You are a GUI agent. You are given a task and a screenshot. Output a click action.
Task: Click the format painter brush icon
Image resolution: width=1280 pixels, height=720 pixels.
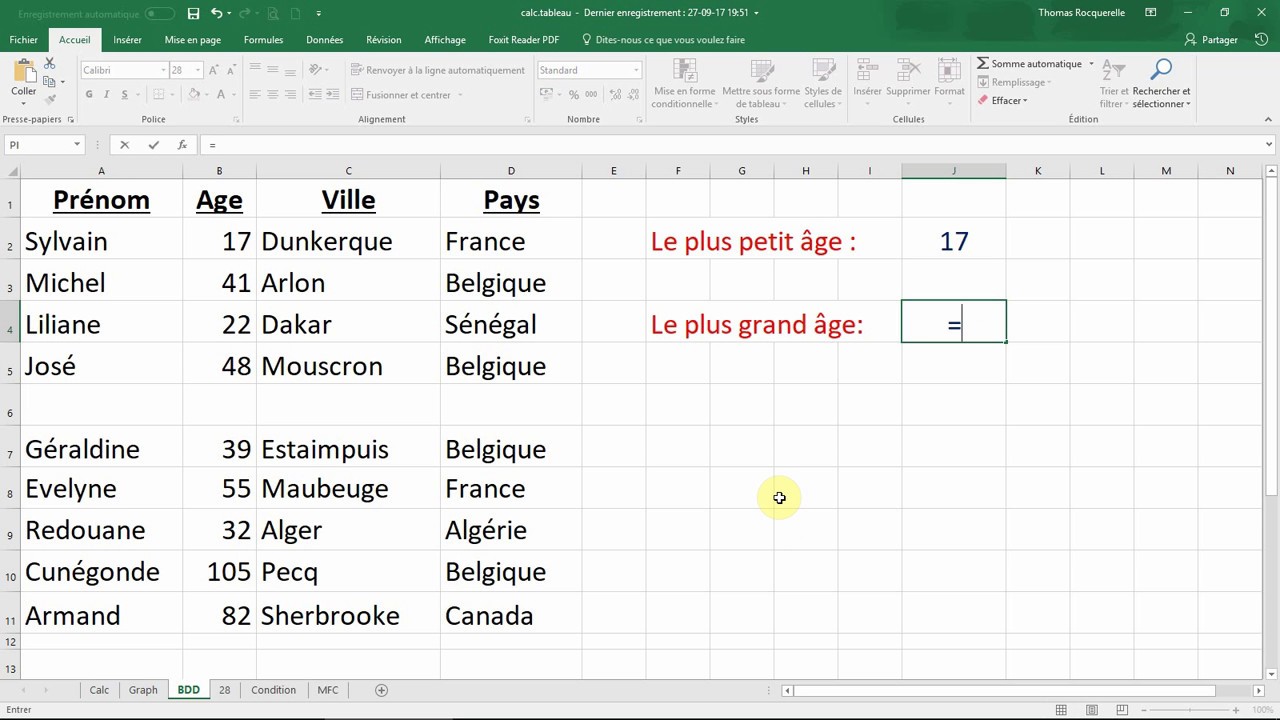click(50, 98)
